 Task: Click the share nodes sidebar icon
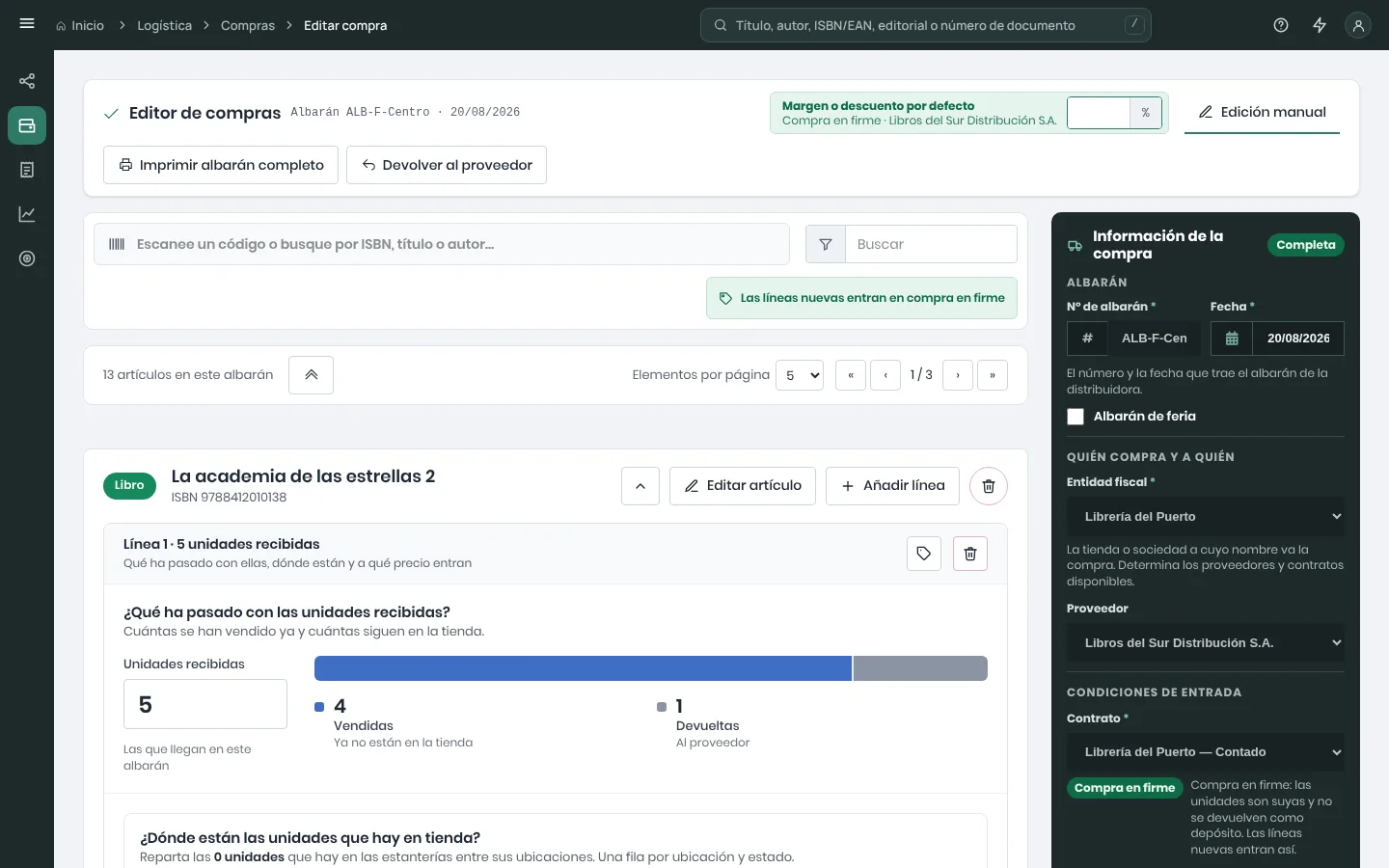pyautogui.click(x=27, y=81)
